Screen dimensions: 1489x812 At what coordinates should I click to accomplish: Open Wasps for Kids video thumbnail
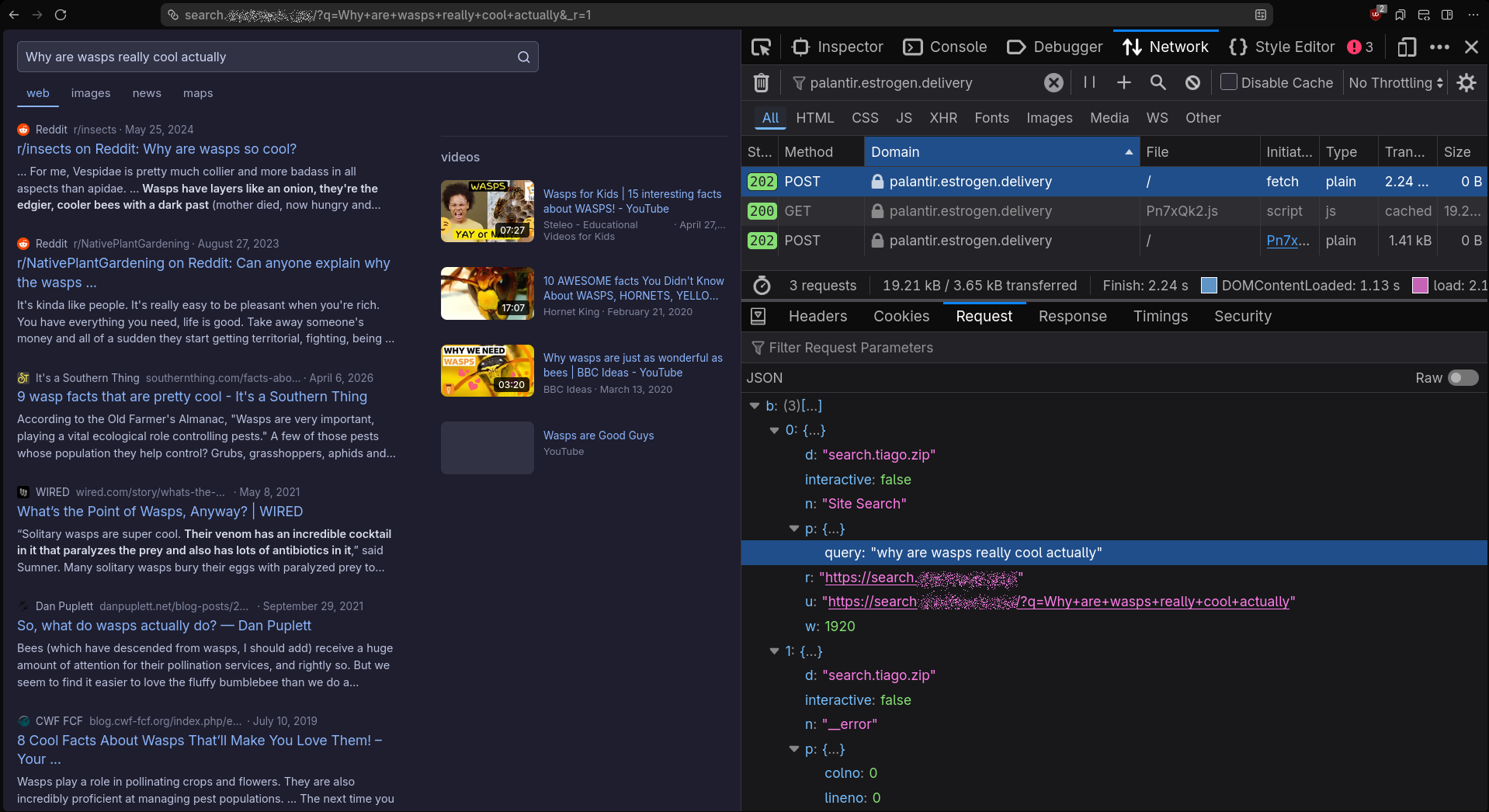(488, 211)
